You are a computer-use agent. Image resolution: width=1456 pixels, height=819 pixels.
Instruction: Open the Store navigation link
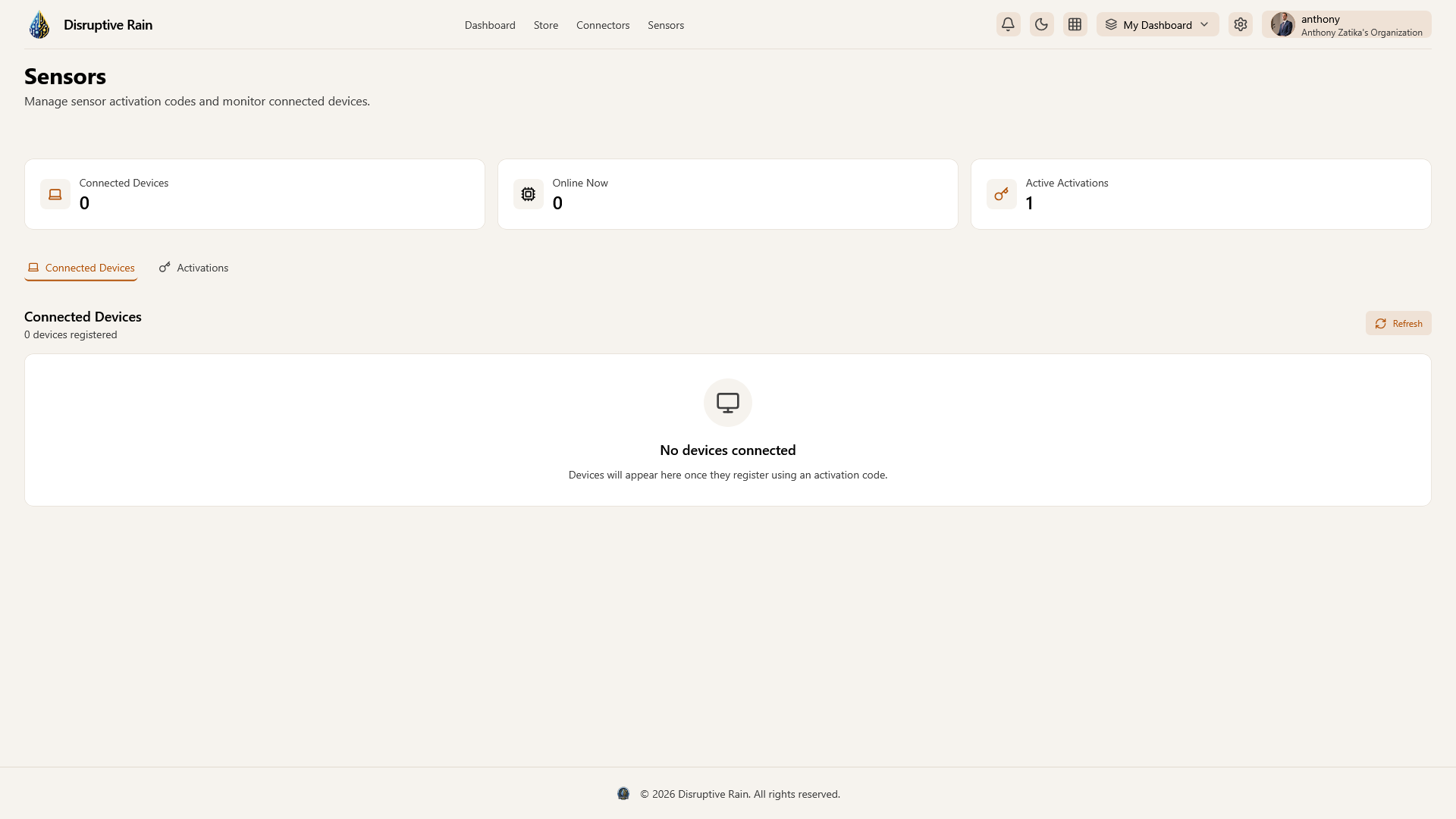click(546, 25)
